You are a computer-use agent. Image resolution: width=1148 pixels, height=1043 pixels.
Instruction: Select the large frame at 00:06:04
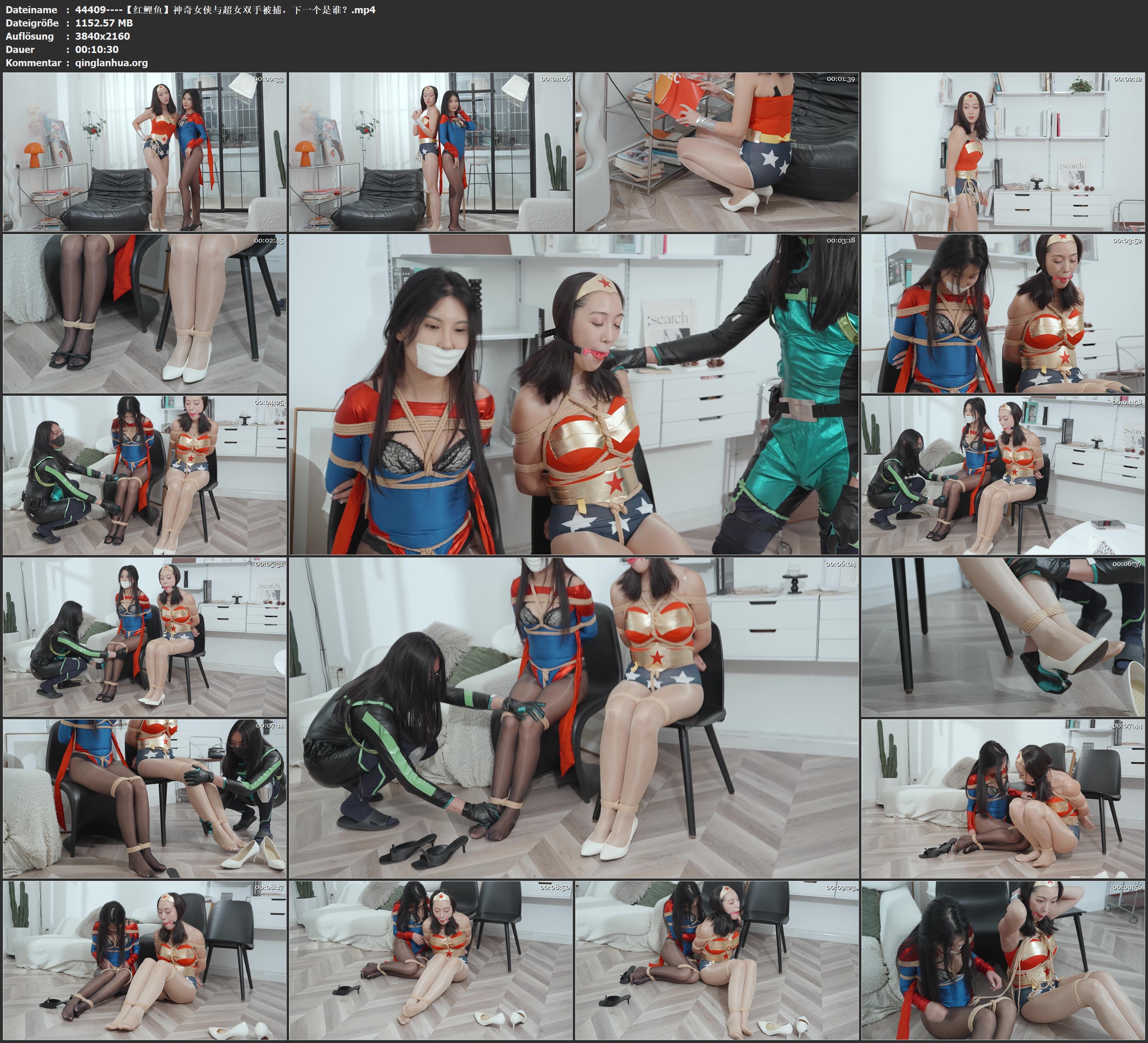573,717
